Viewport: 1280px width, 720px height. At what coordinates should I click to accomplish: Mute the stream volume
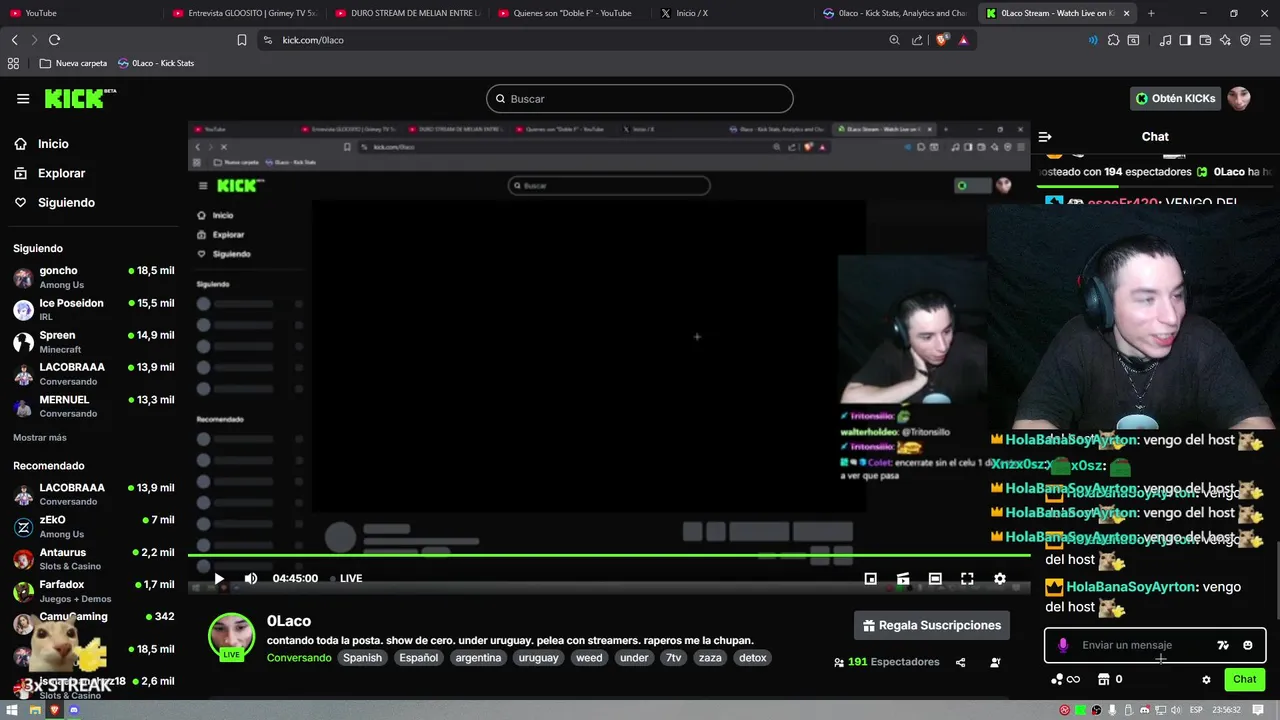point(251,578)
